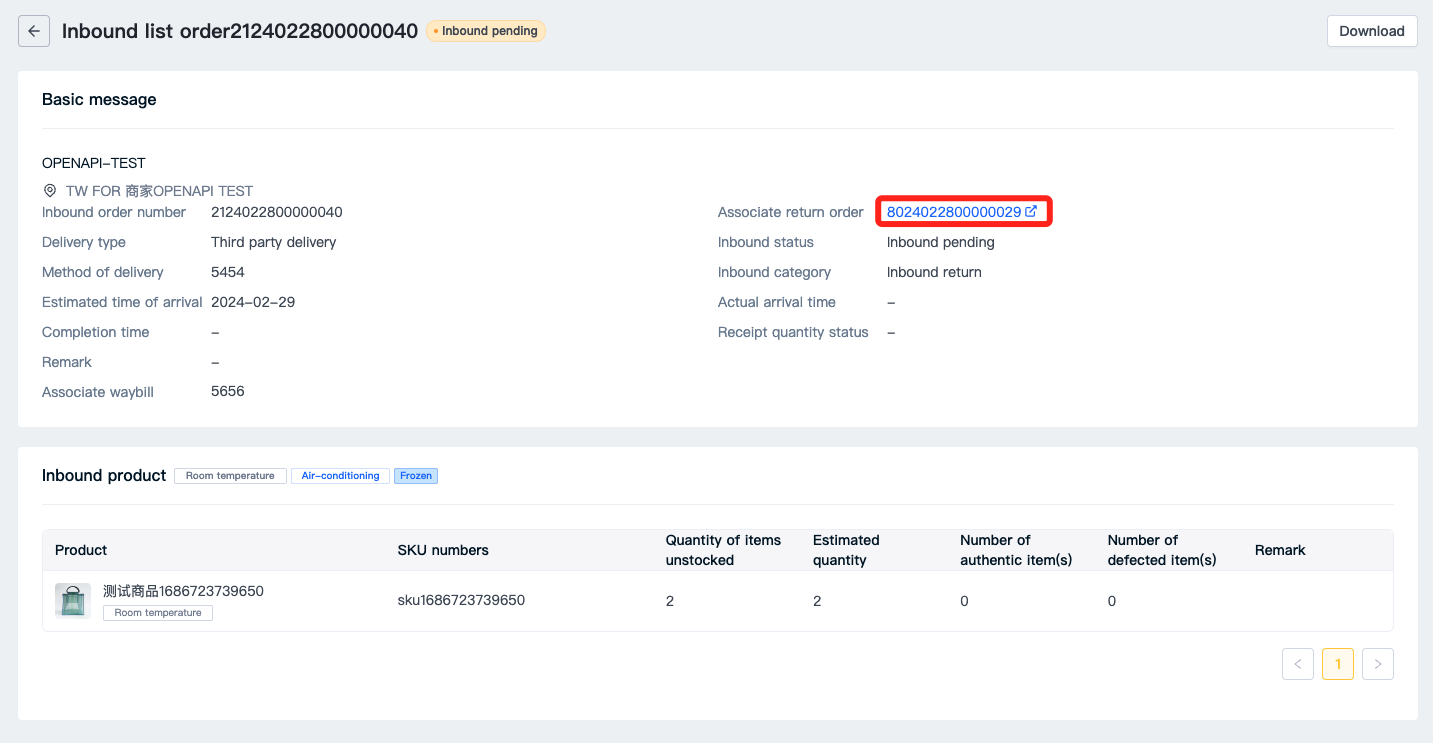This screenshot has height=743, width=1433.
Task: Click the Inbound pending status badge
Action: (x=485, y=30)
